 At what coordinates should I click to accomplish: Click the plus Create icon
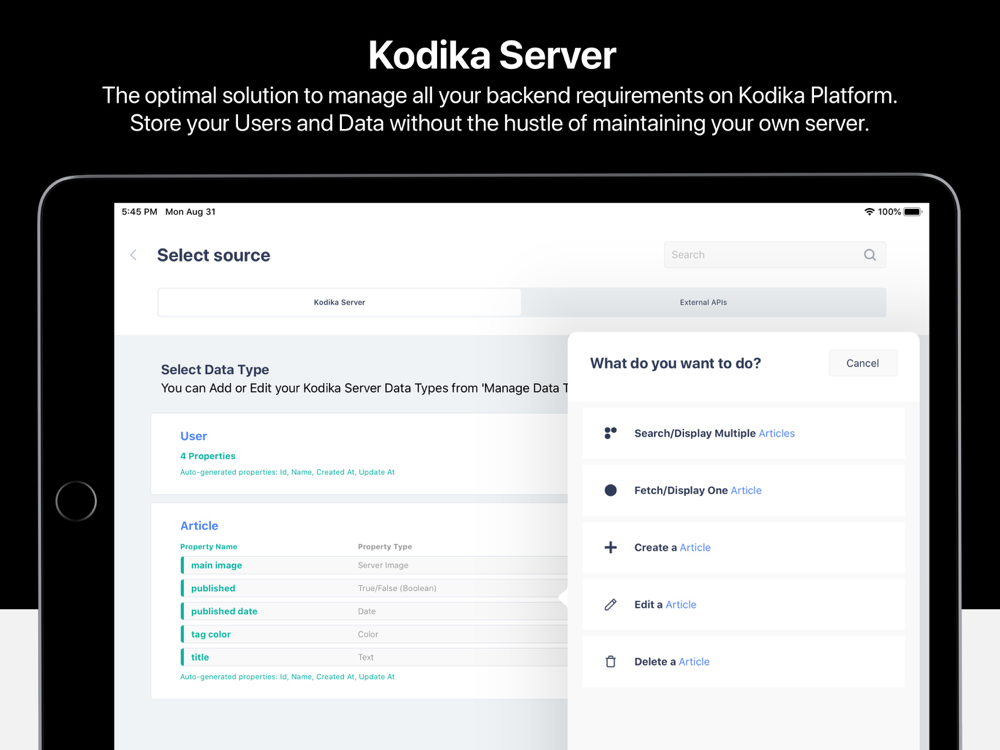point(610,547)
